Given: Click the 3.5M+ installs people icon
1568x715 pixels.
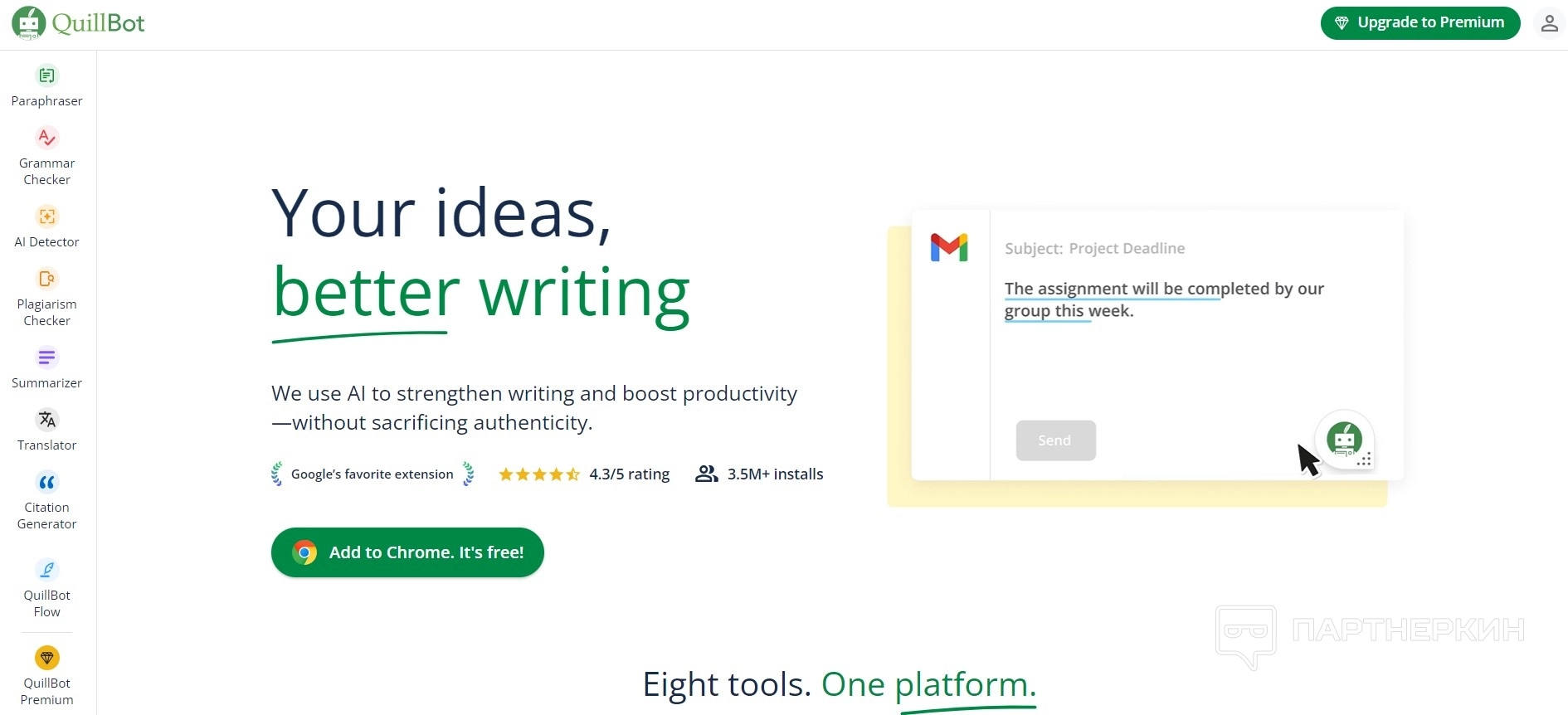Looking at the screenshot, I should (x=706, y=474).
